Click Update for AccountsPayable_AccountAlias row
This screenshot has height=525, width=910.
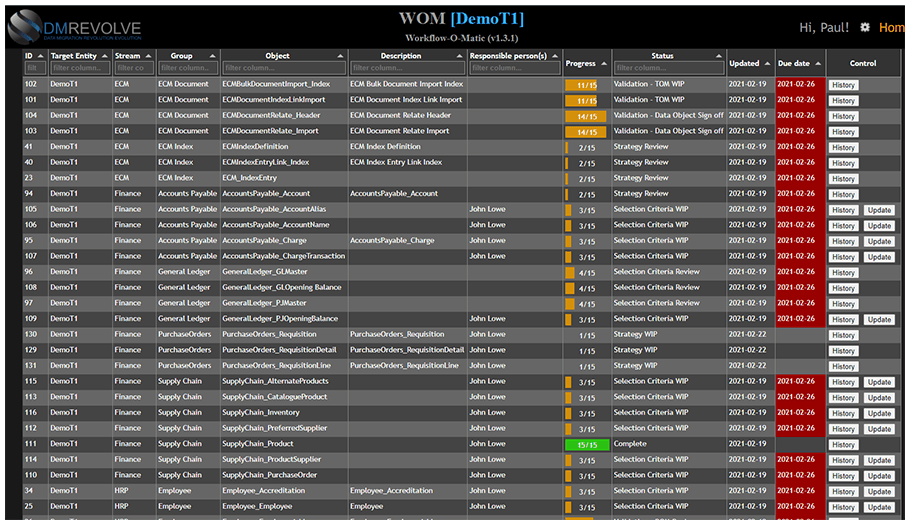pyautogui.click(x=879, y=210)
